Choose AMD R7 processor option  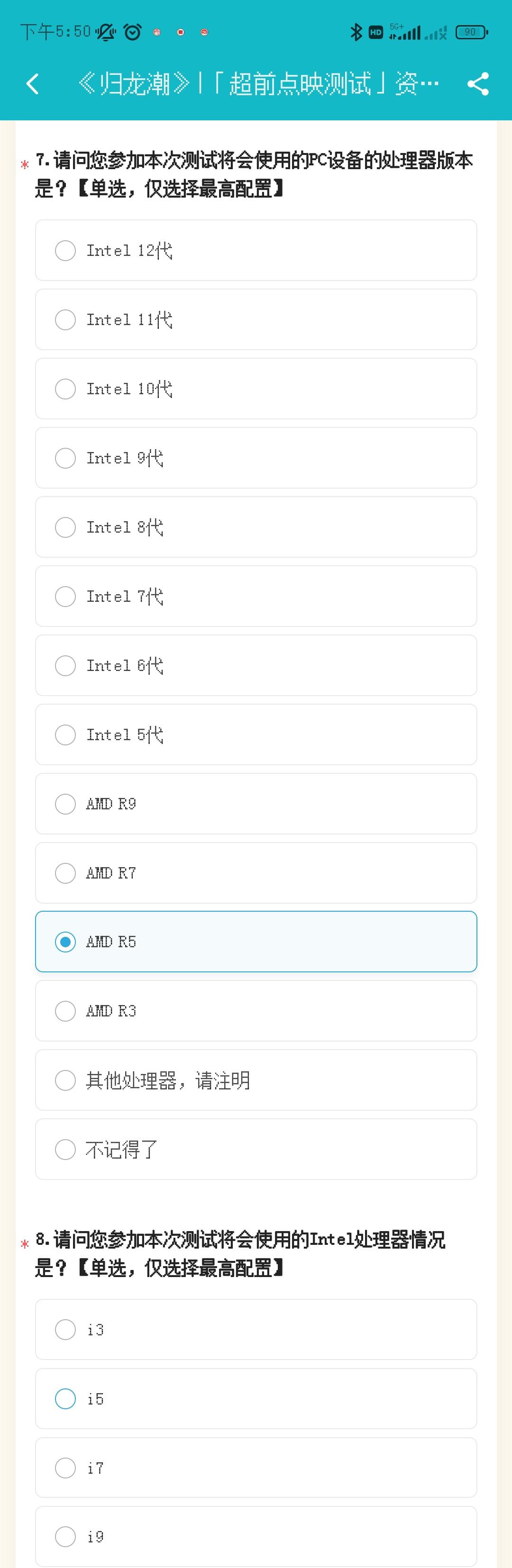pos(65,873)
